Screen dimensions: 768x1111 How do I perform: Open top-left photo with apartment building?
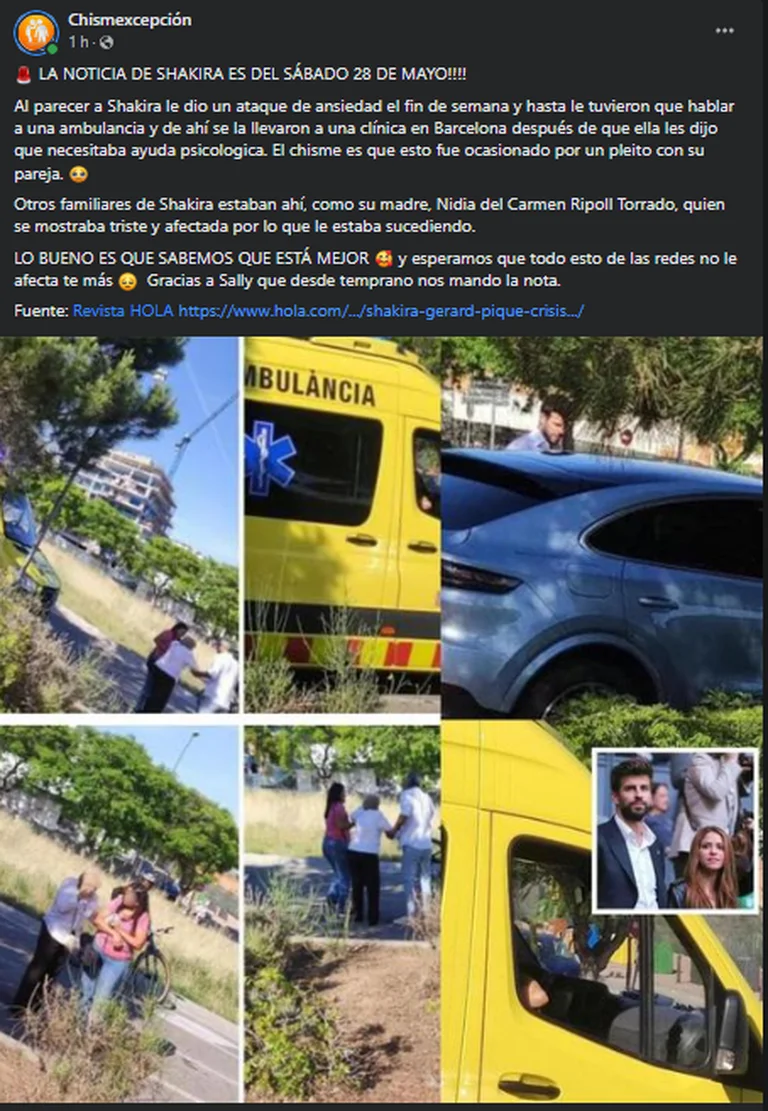click(119, 525)
